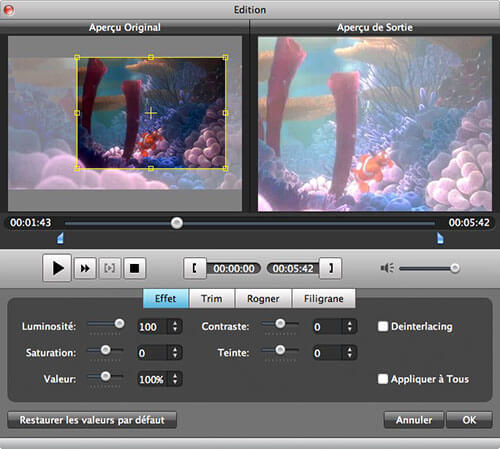
Task: Click the top-middle crop handle
Action: click(x=151, y=58)
